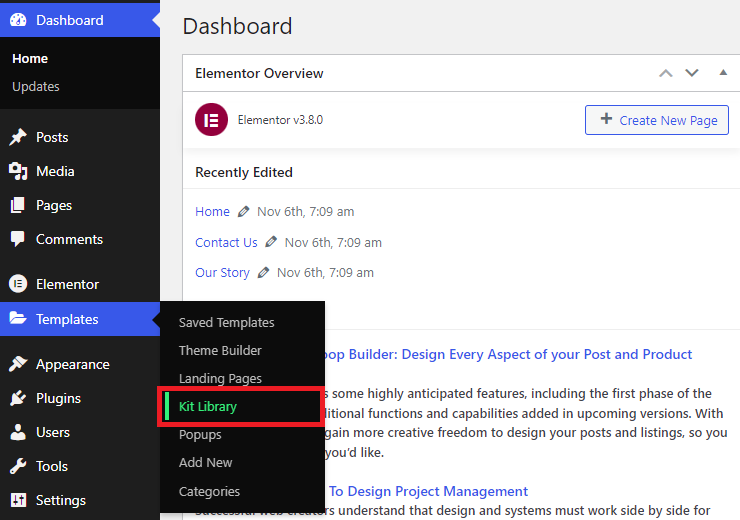Click the Comments speech bubble icon
The image size is (740, 520).
(18, 239)
